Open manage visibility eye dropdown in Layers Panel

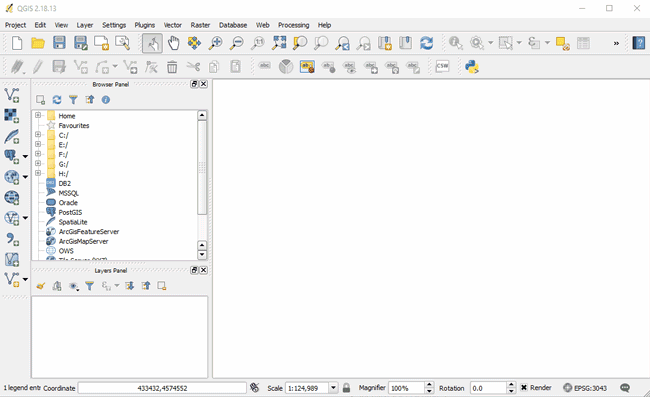(x=74, y=286)
